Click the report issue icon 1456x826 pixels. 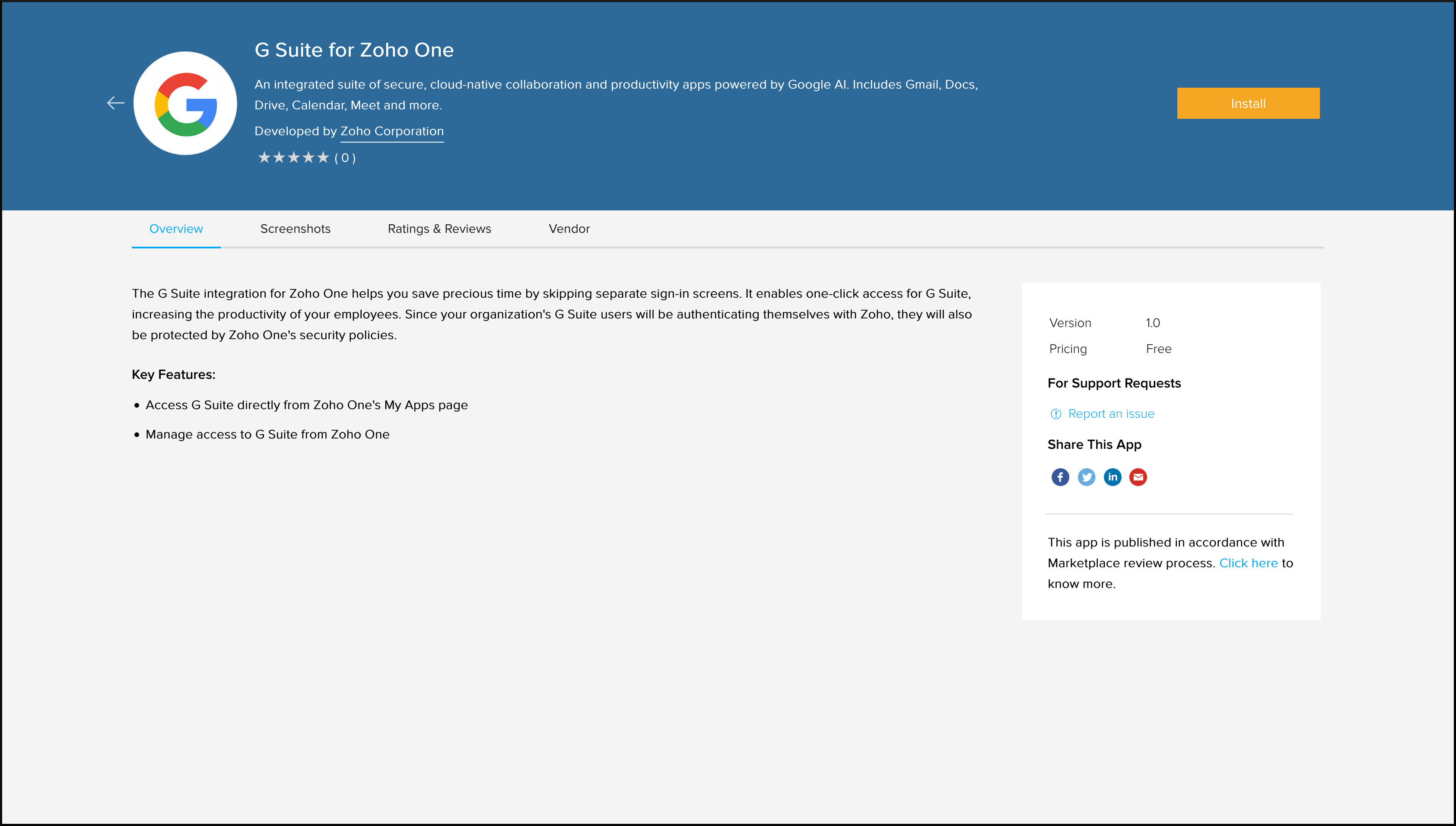pyautogui.click(x=1055, y=414)
